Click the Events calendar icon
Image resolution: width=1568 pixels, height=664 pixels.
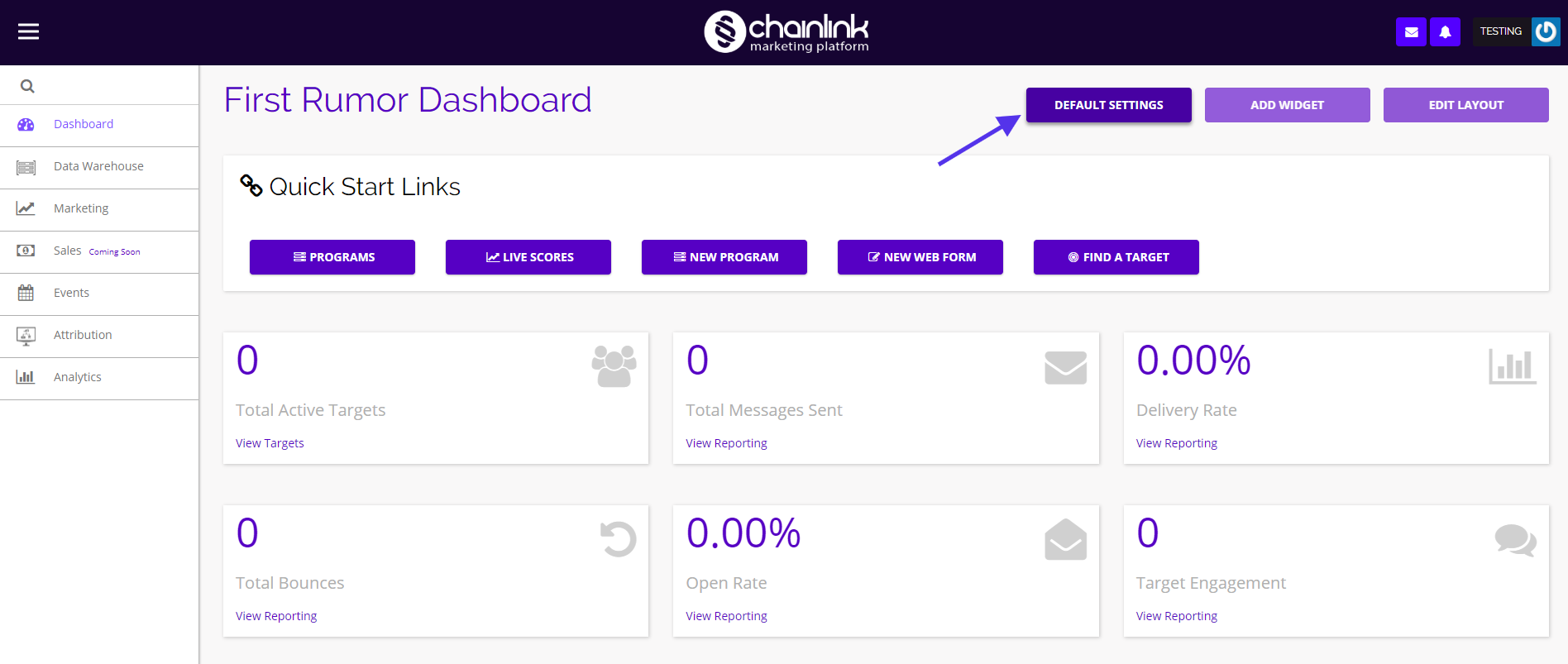26,293
